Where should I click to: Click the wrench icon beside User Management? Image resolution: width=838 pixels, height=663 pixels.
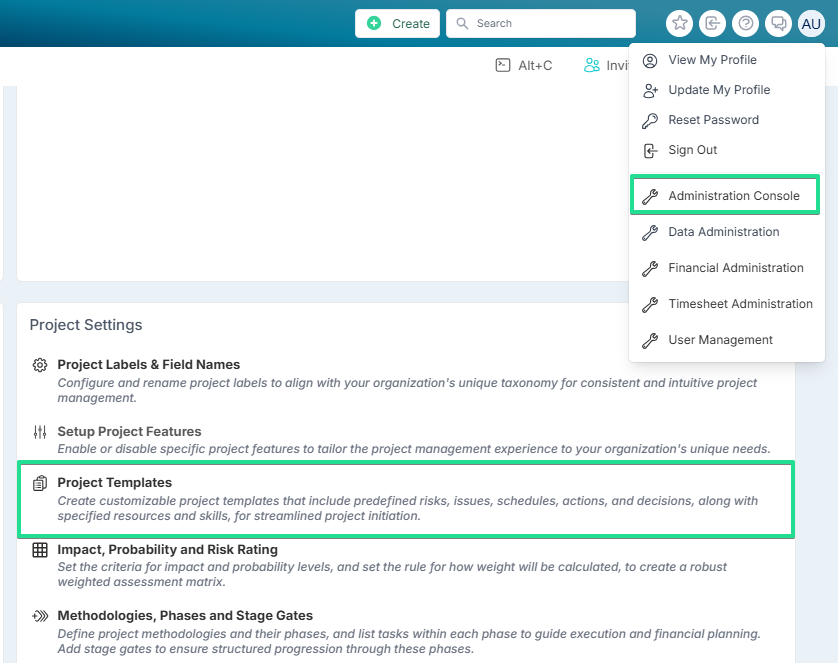[x=650, y=340]
